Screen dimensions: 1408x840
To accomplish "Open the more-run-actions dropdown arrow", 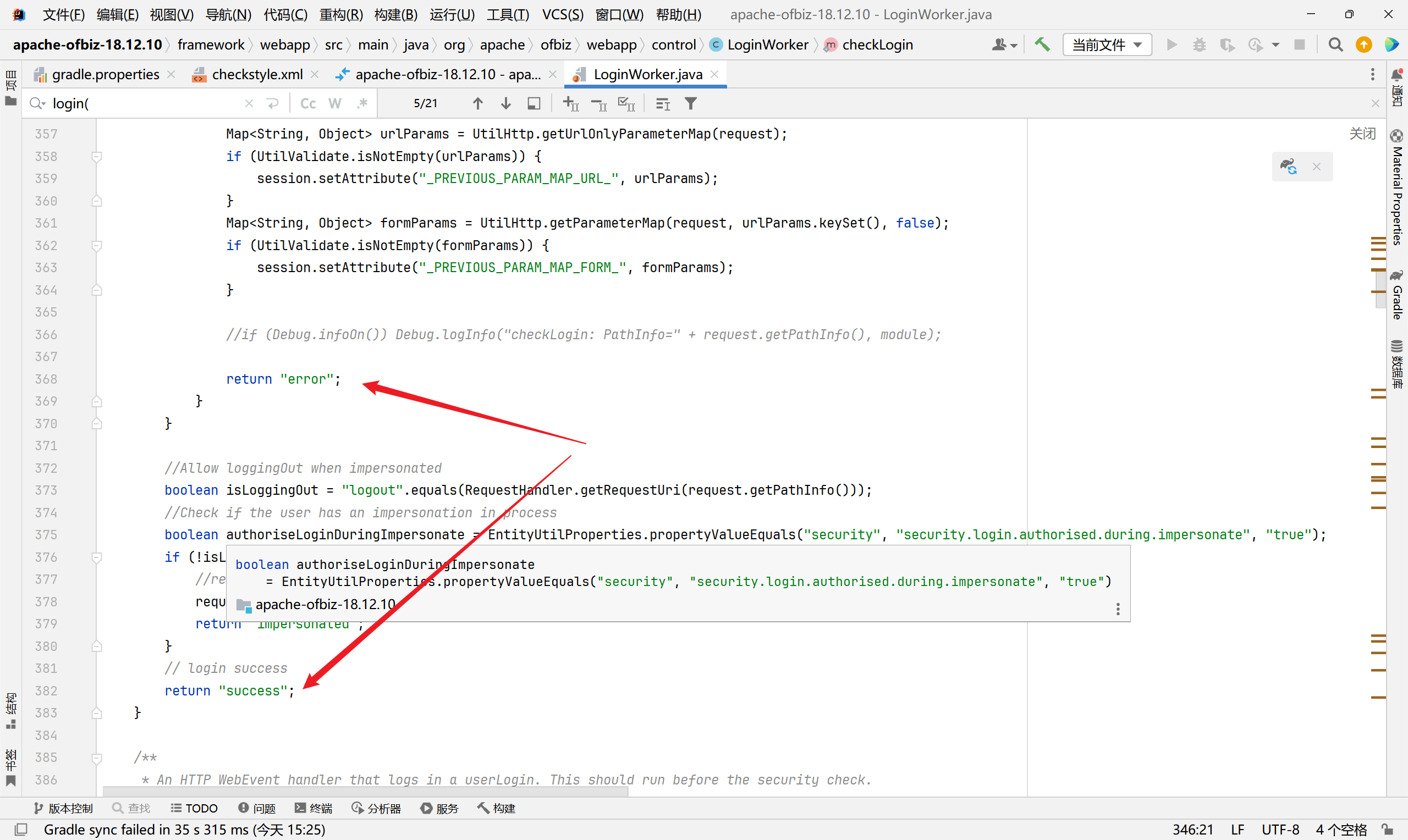I will (x=1275, y=45).
